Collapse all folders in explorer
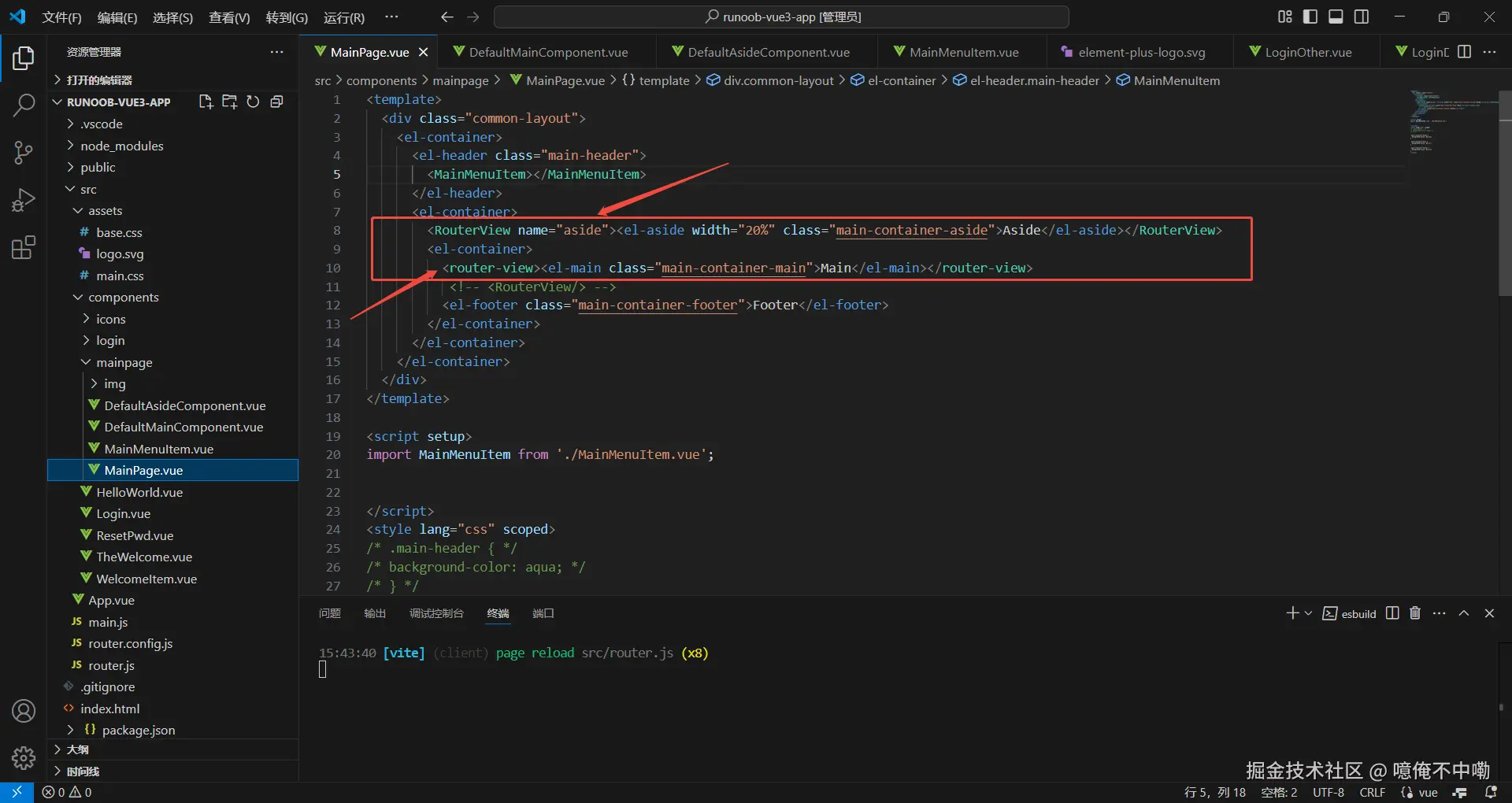1512x803 pixels. click(276, 102)
